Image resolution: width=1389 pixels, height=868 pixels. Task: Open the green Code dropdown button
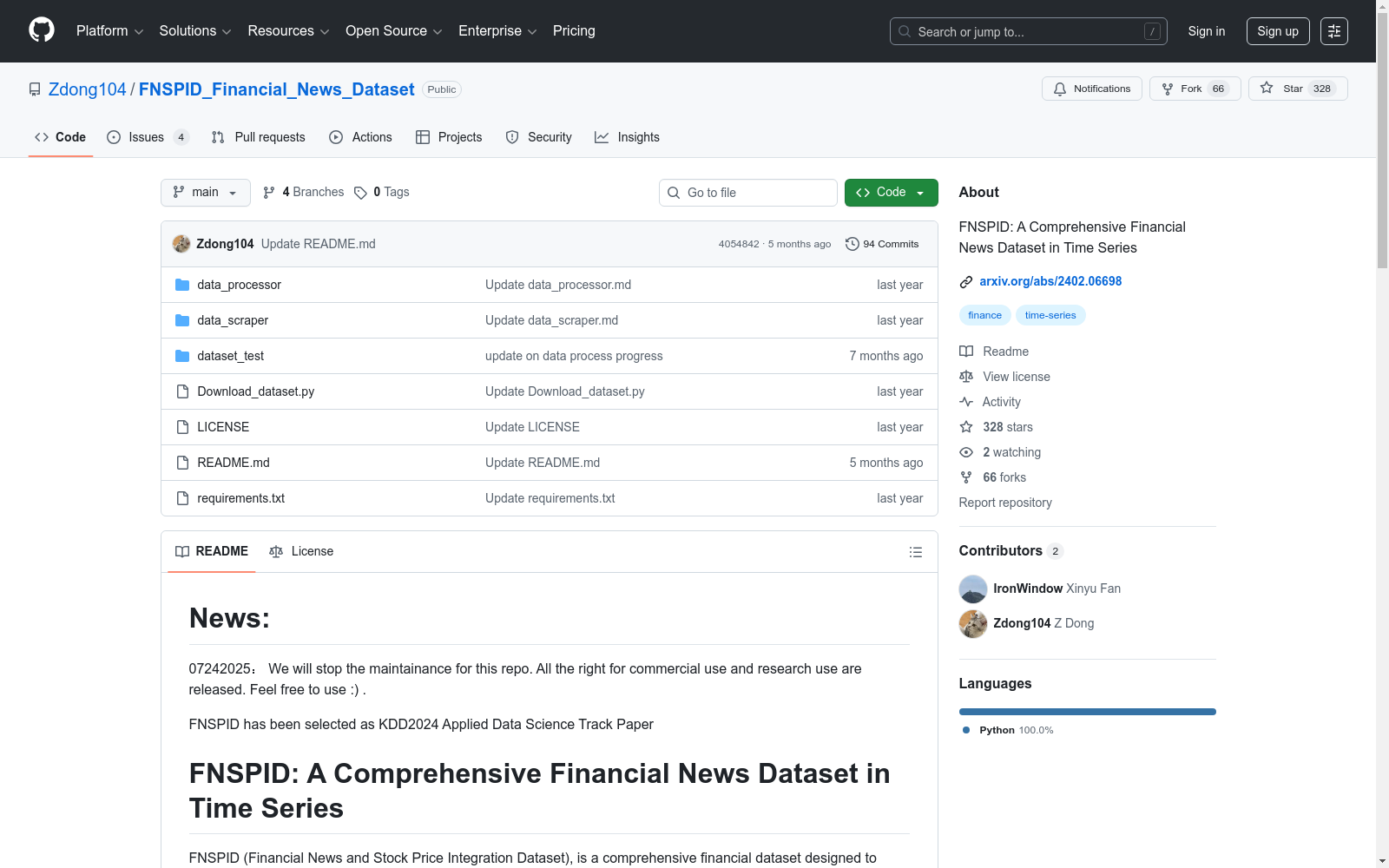[891, 193]
